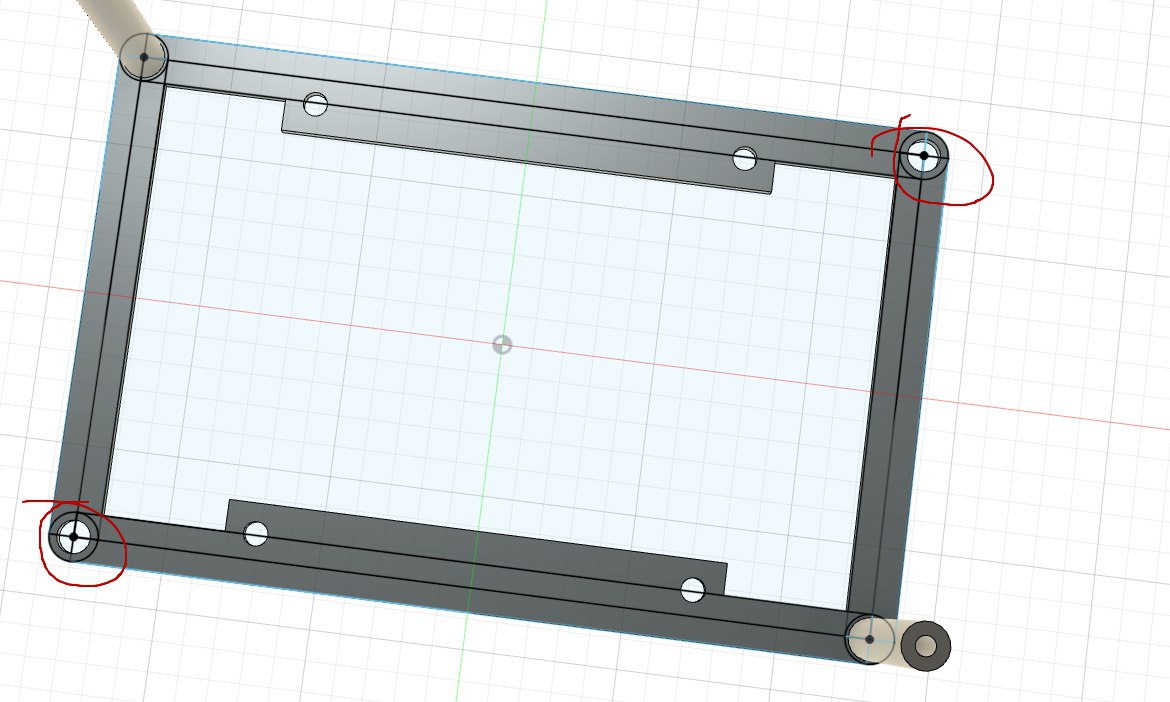Viewport: 1170px width, 702px height.
Task: Select the right hole in the upper mounting tab
Action: (x=745, y=159)
